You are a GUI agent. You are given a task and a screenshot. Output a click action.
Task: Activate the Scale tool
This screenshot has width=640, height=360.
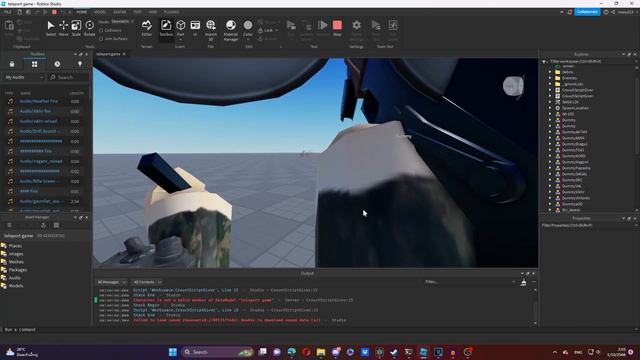click(x=76, y=28)
